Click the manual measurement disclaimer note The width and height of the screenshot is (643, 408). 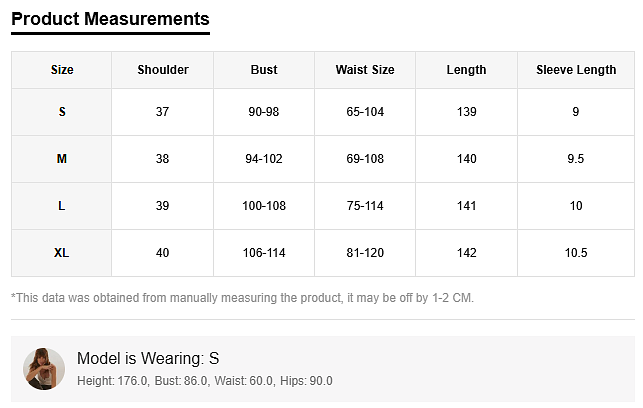242,298
